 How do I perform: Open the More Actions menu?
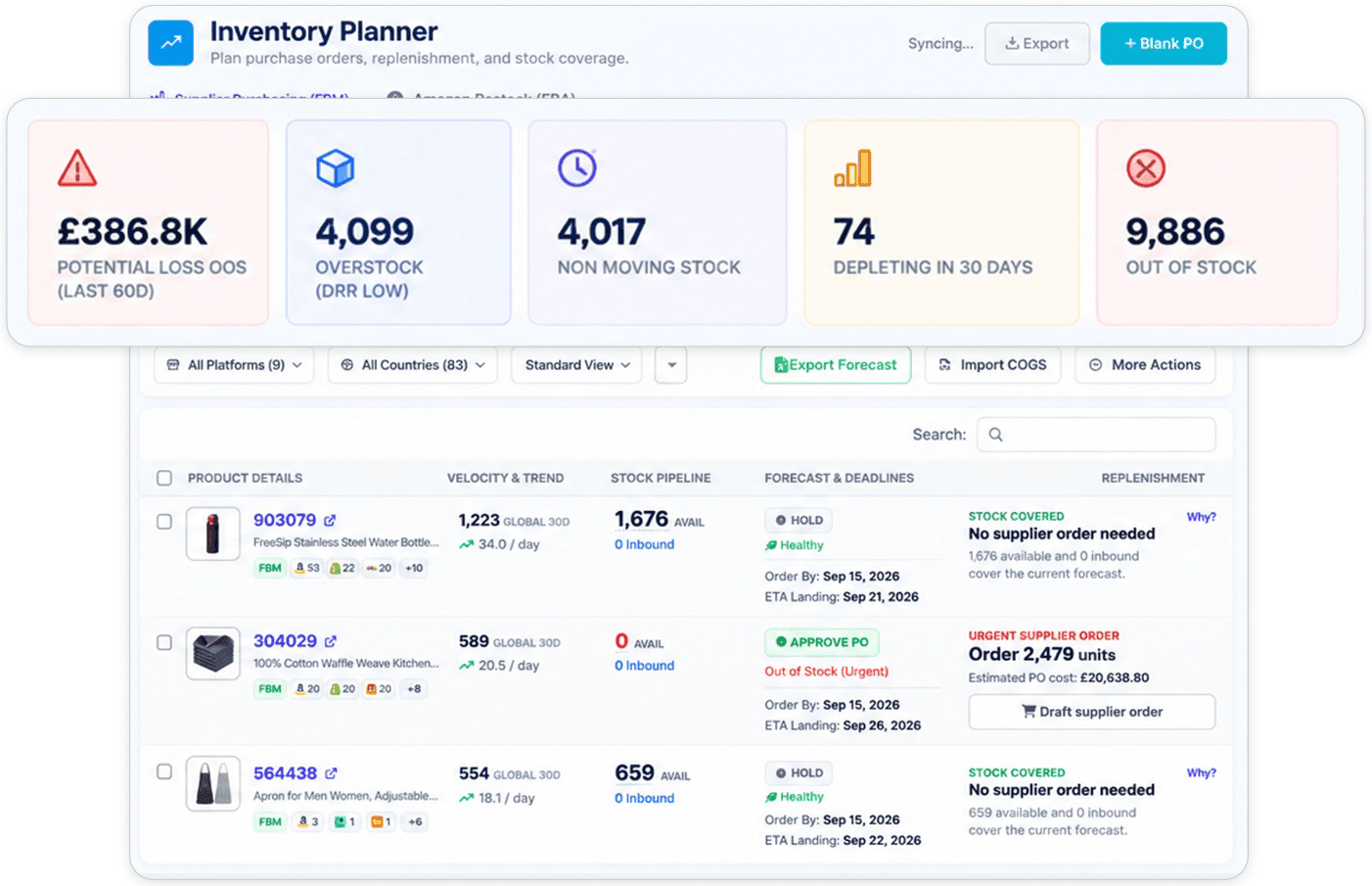click(1145, 365)
